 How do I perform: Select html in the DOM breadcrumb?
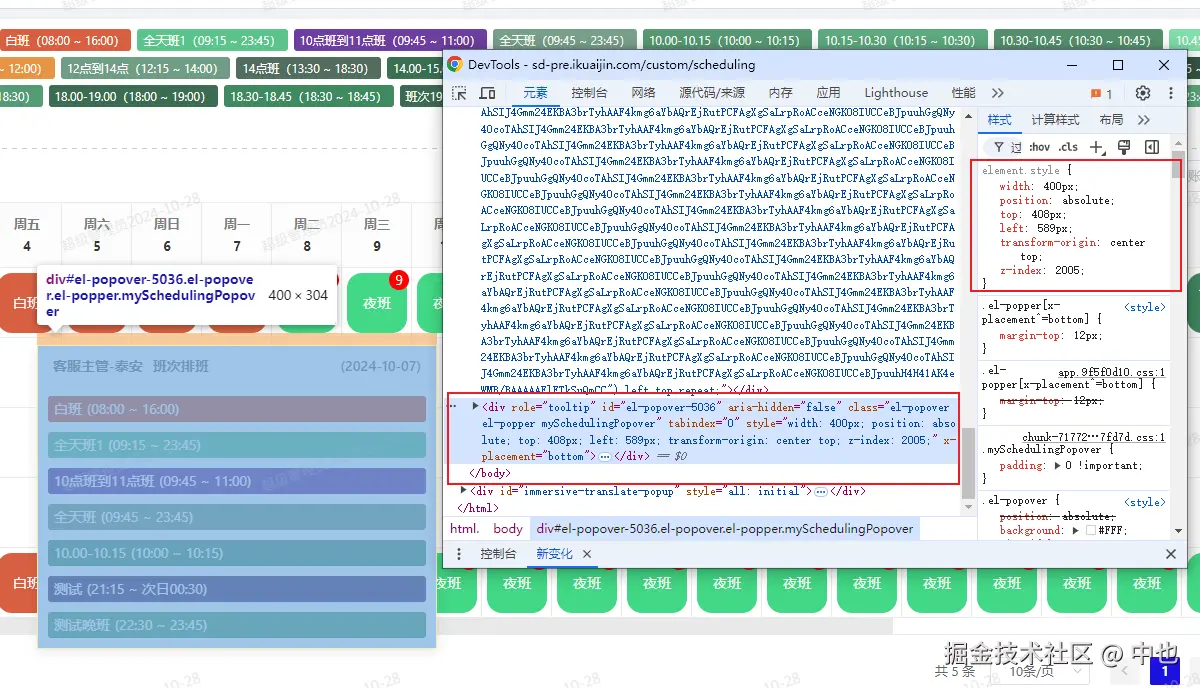click(x=464, y=528)
